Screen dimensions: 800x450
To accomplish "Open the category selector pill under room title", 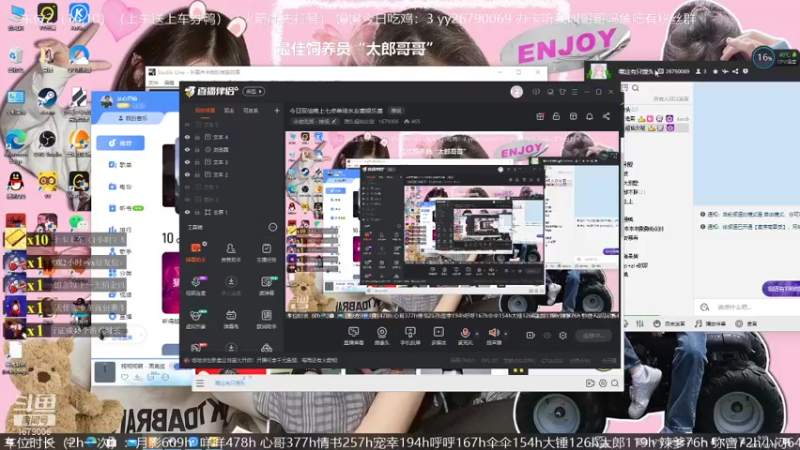I will coord(315,121).
